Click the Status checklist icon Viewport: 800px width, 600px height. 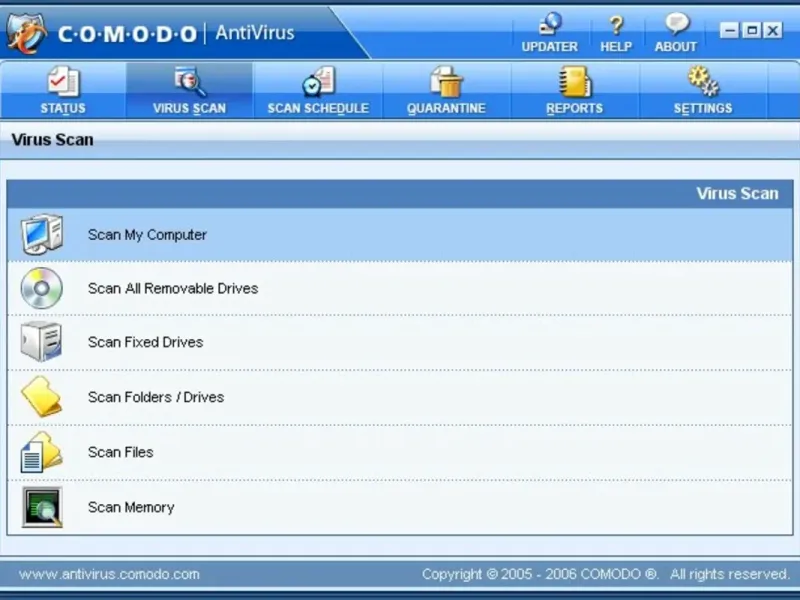(63, 81)
